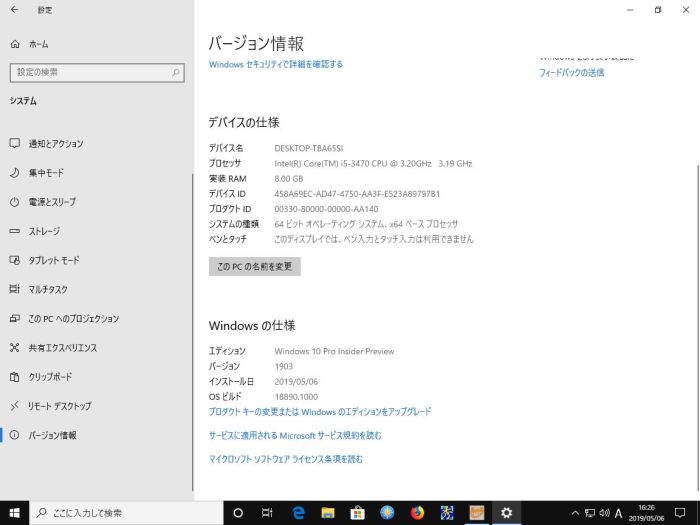Open the Windows Start menu
700x525 pixels.
(14, 513)
